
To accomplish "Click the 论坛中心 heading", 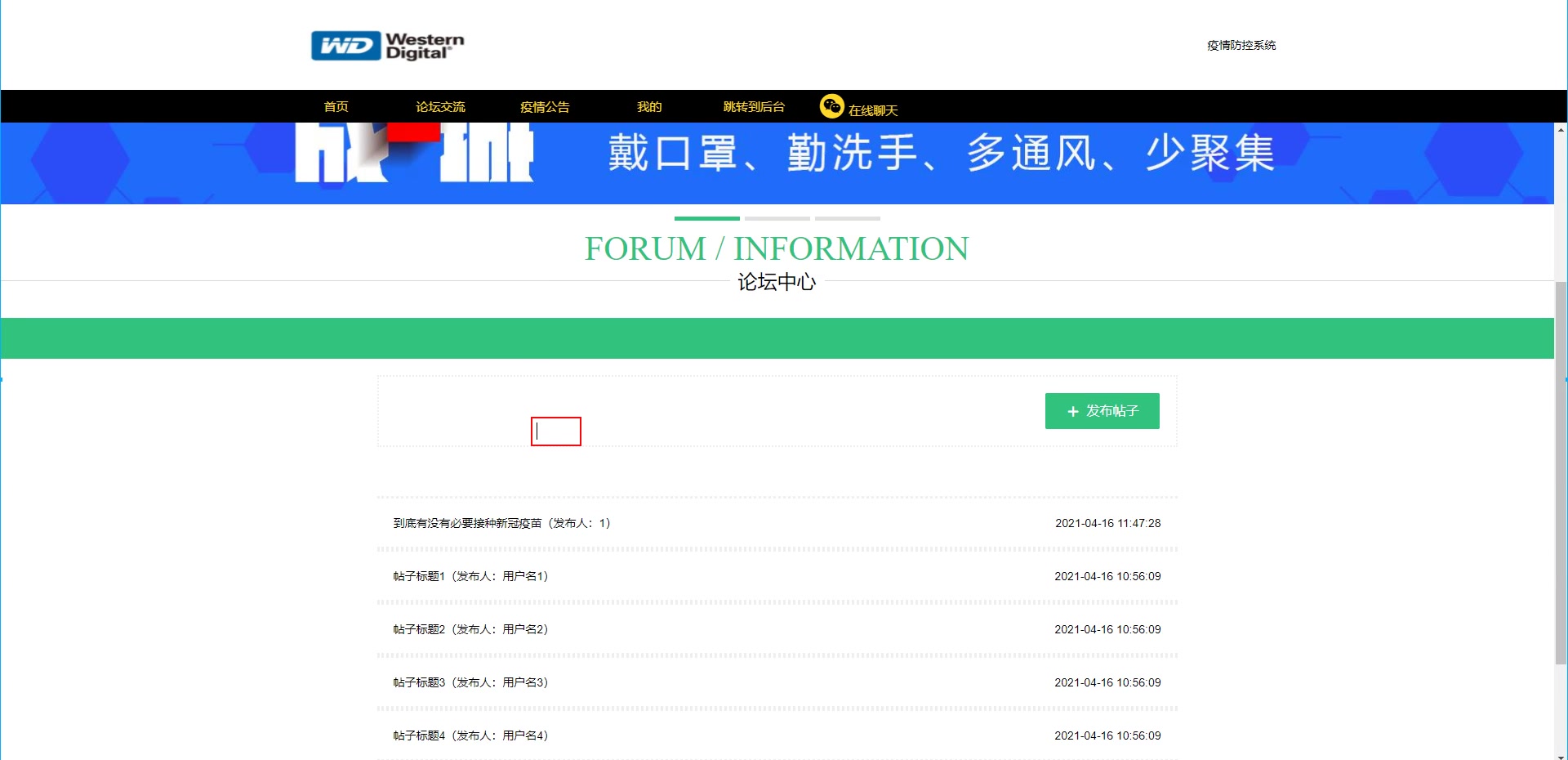I will pyautogui.click(x=777, y=282).
